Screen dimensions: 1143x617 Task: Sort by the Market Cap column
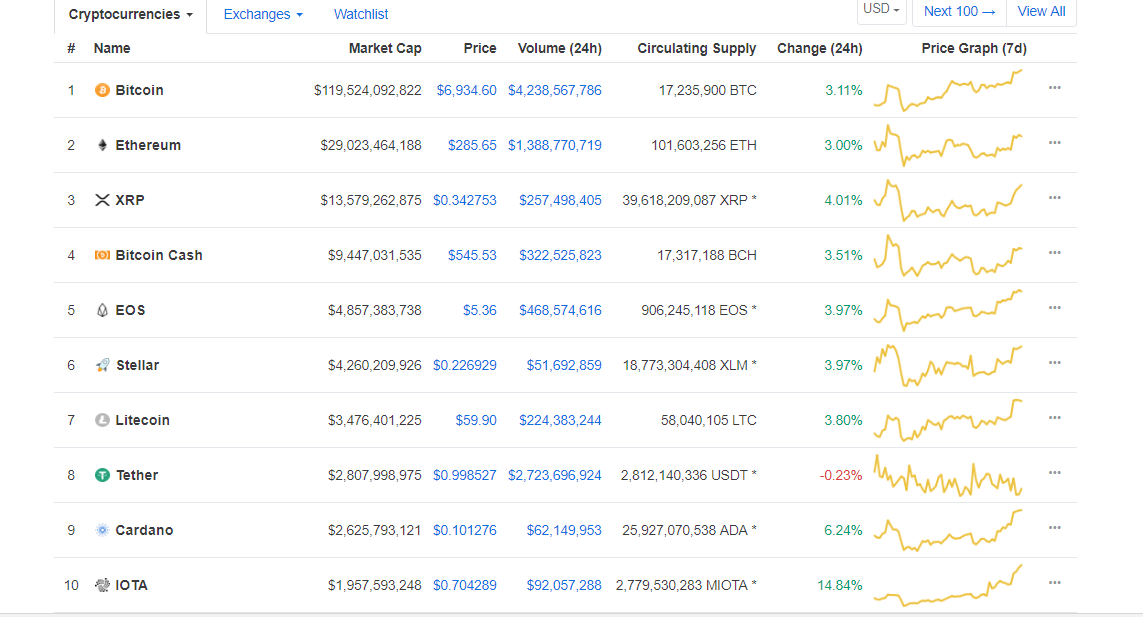tap(385, 48)
